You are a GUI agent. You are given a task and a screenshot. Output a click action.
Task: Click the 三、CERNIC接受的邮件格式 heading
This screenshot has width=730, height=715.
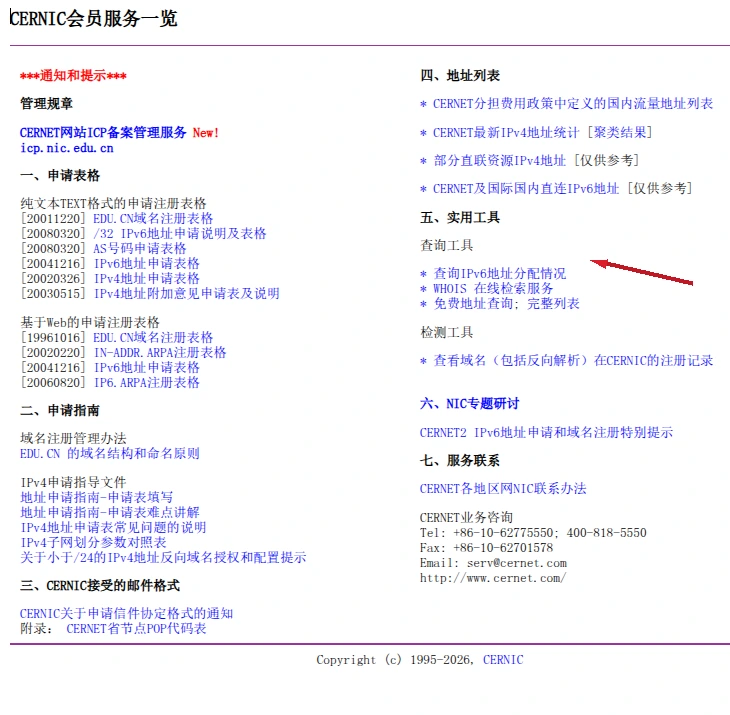pos(100,586)
